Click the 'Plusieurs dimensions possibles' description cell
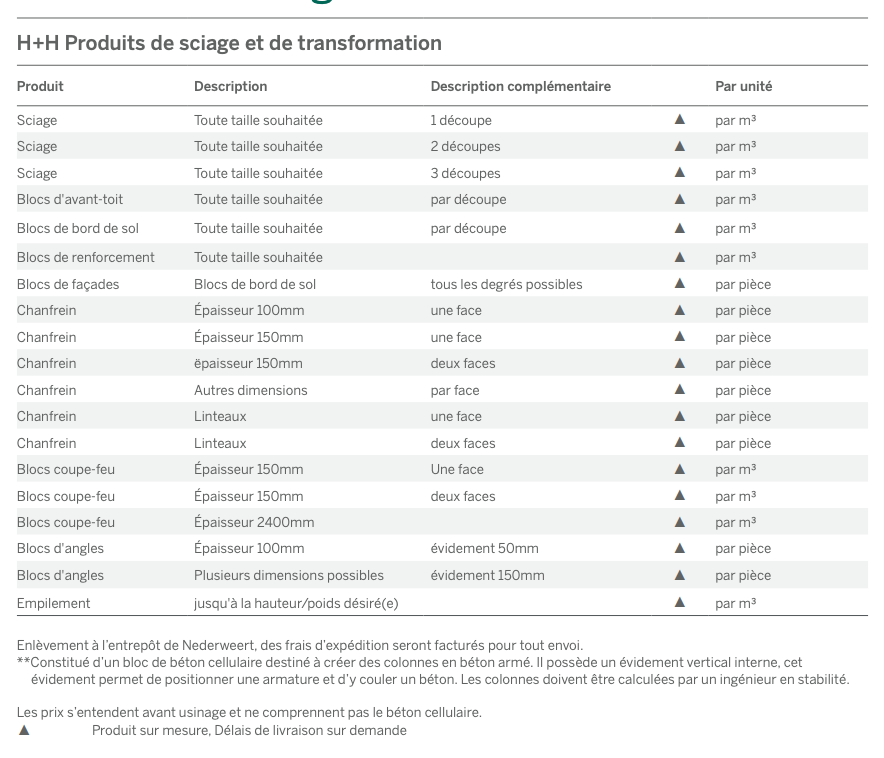This screenshot has width=884, height=758. tap(288, 575)
